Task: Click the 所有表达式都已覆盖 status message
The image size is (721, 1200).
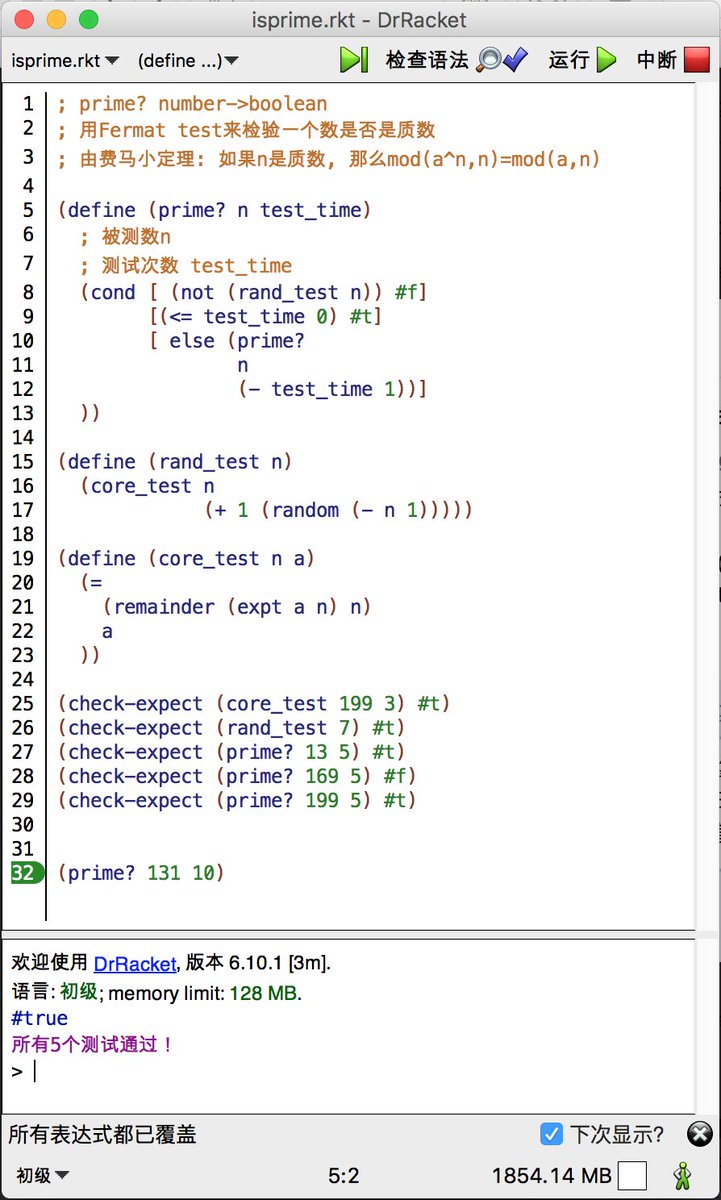Action: tap(102, 1134)
